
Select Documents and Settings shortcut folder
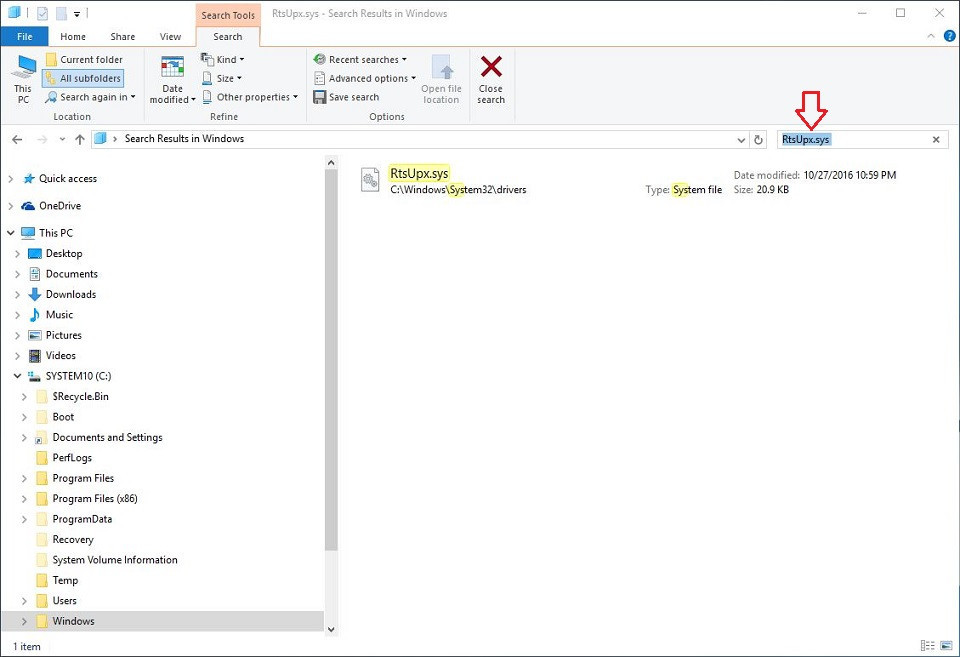pos(107,437)
